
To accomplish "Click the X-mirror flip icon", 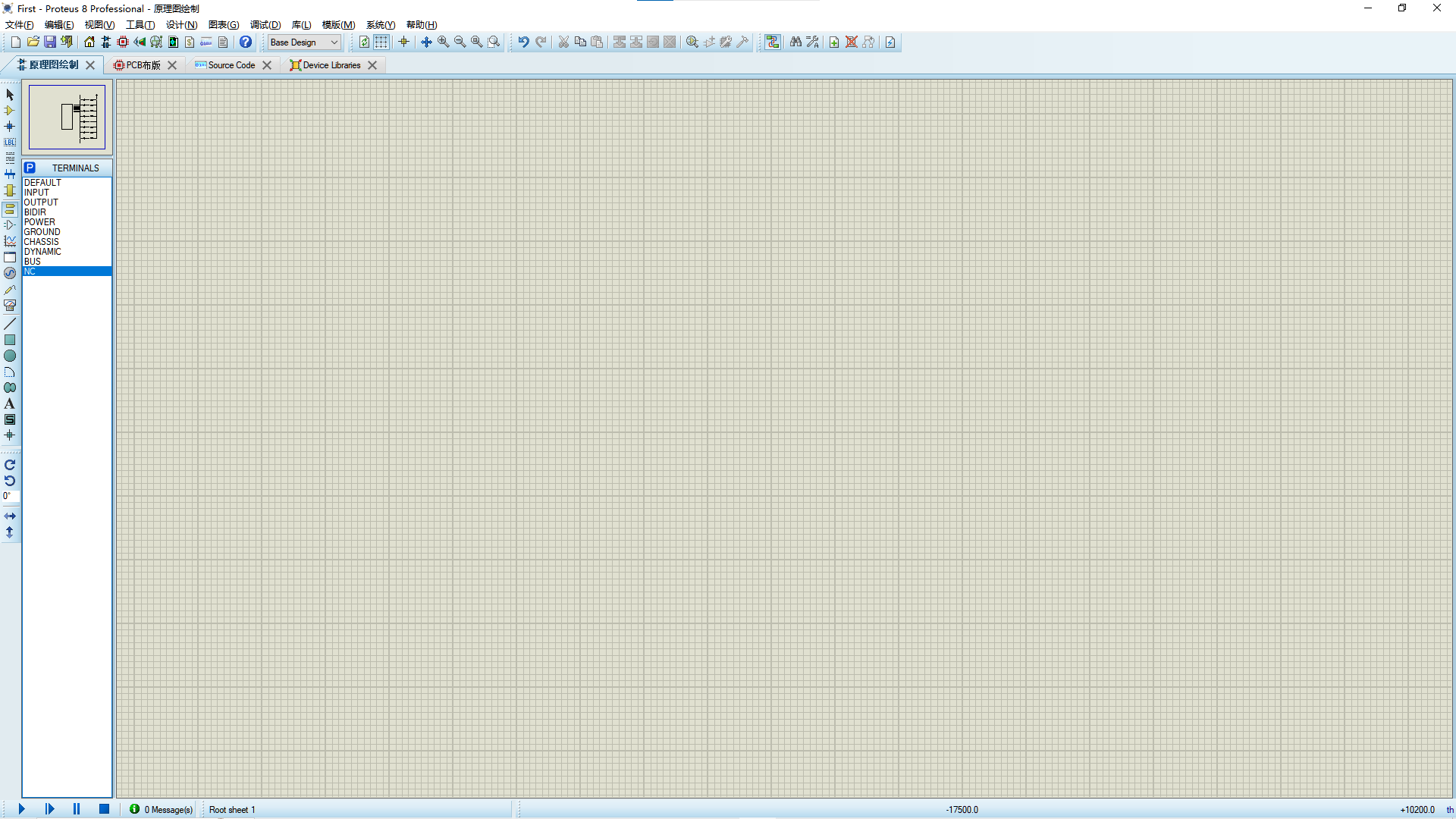I will point(10,516).
